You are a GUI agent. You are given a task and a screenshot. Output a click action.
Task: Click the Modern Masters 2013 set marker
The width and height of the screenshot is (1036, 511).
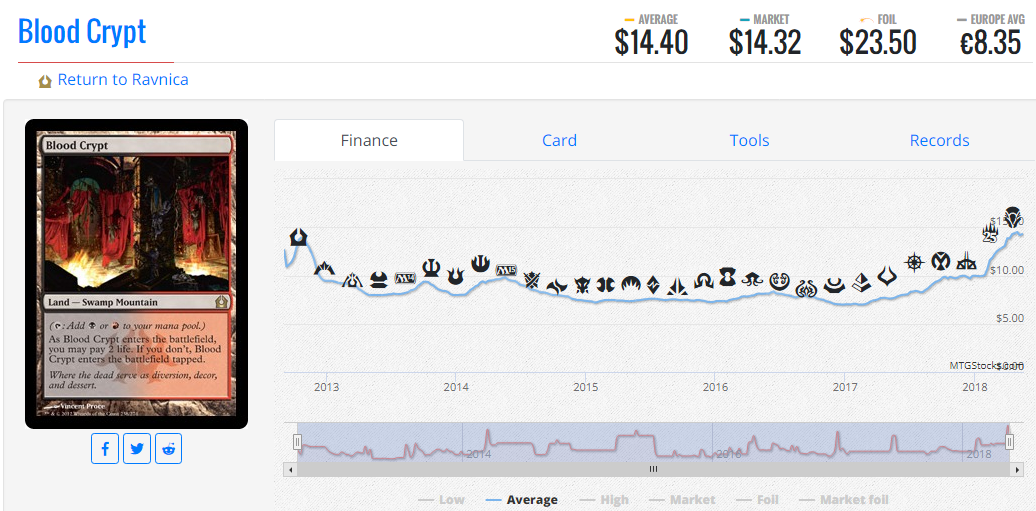tap(378, 279)
